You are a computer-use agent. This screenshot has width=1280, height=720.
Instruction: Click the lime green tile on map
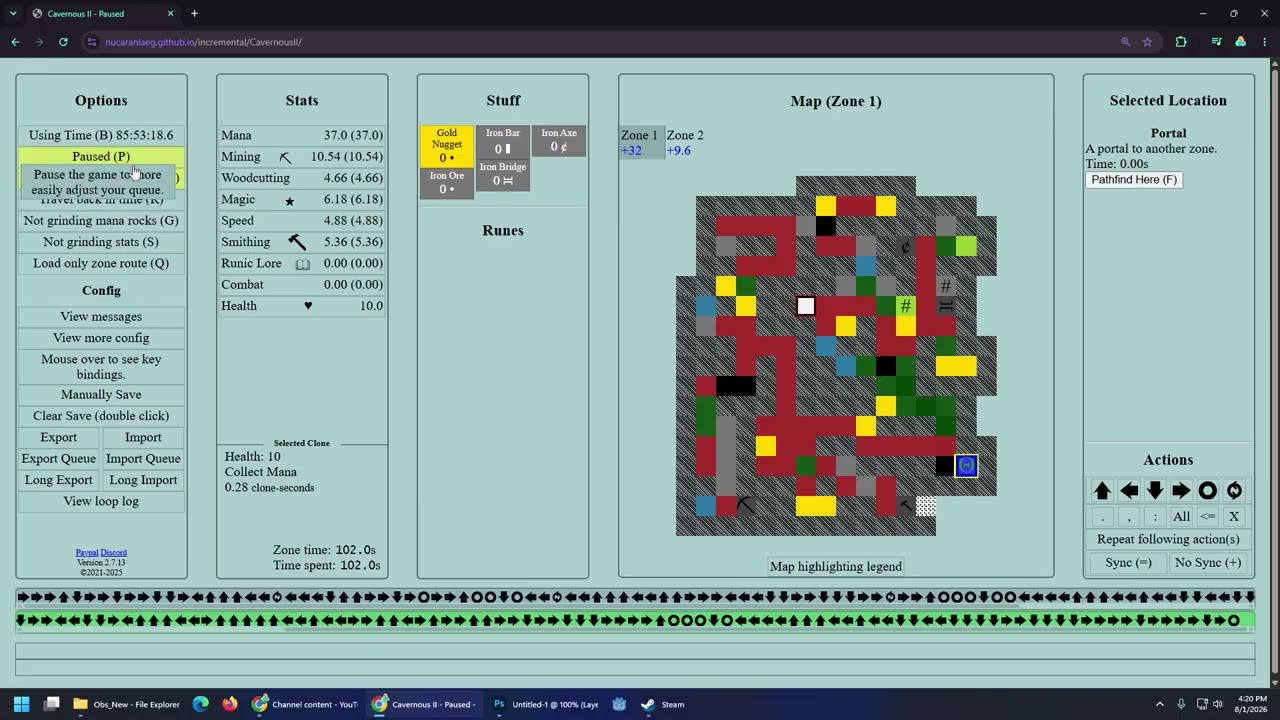point(966,246)
